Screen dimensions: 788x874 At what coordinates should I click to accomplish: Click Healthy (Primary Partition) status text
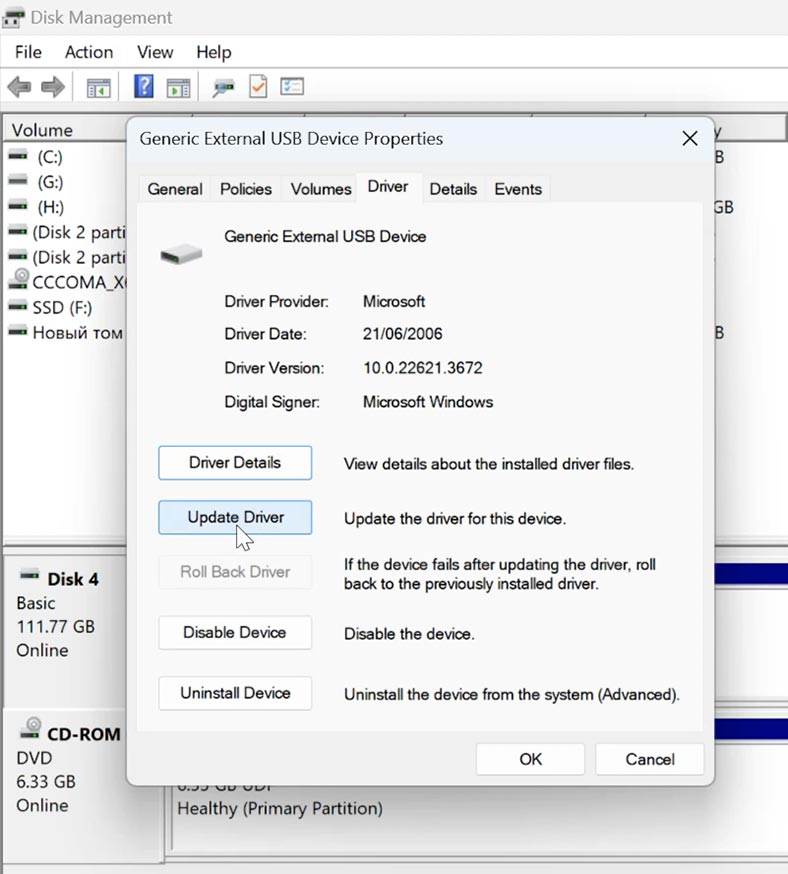pyautogui.click(x=280, y=808)
